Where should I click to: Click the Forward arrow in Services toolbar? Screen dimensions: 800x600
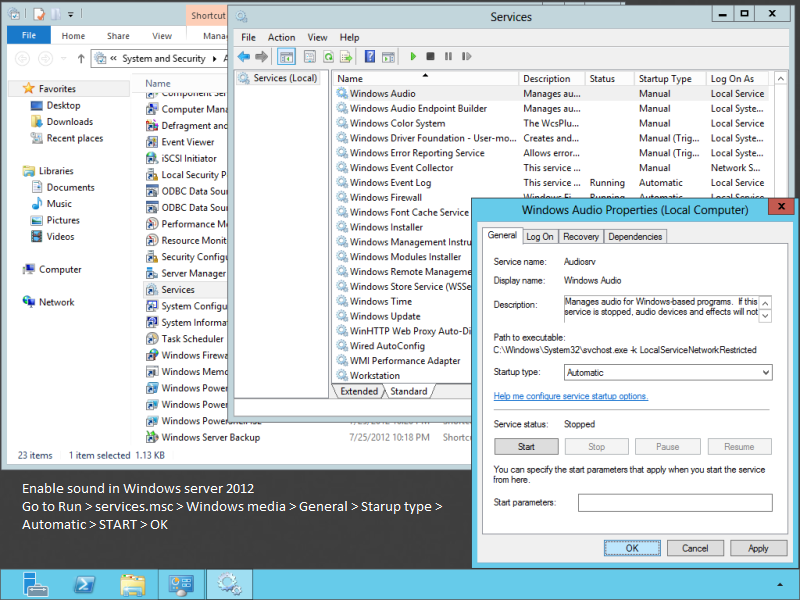click(x=261, y=57)
